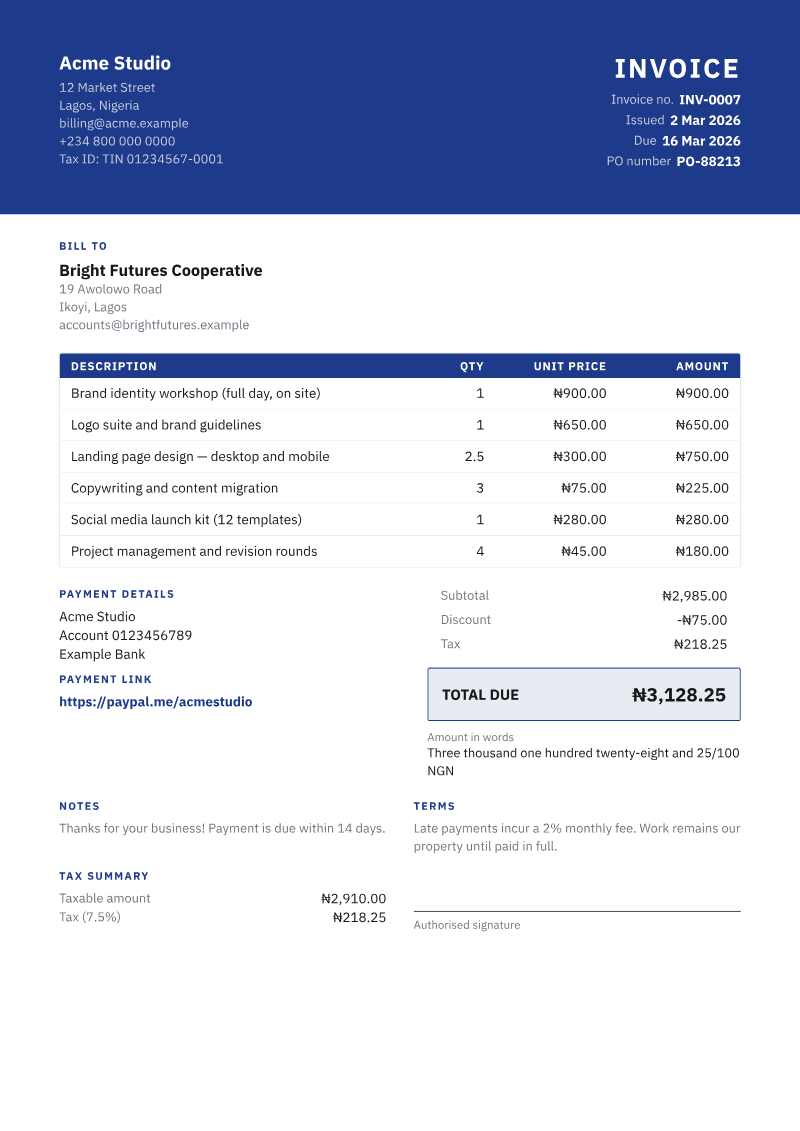The width and height of the screenshot is (800, 1131).
Task: Click the TAX SUMMARY heading
Action: pyautogui.click(x=104, y=876)
